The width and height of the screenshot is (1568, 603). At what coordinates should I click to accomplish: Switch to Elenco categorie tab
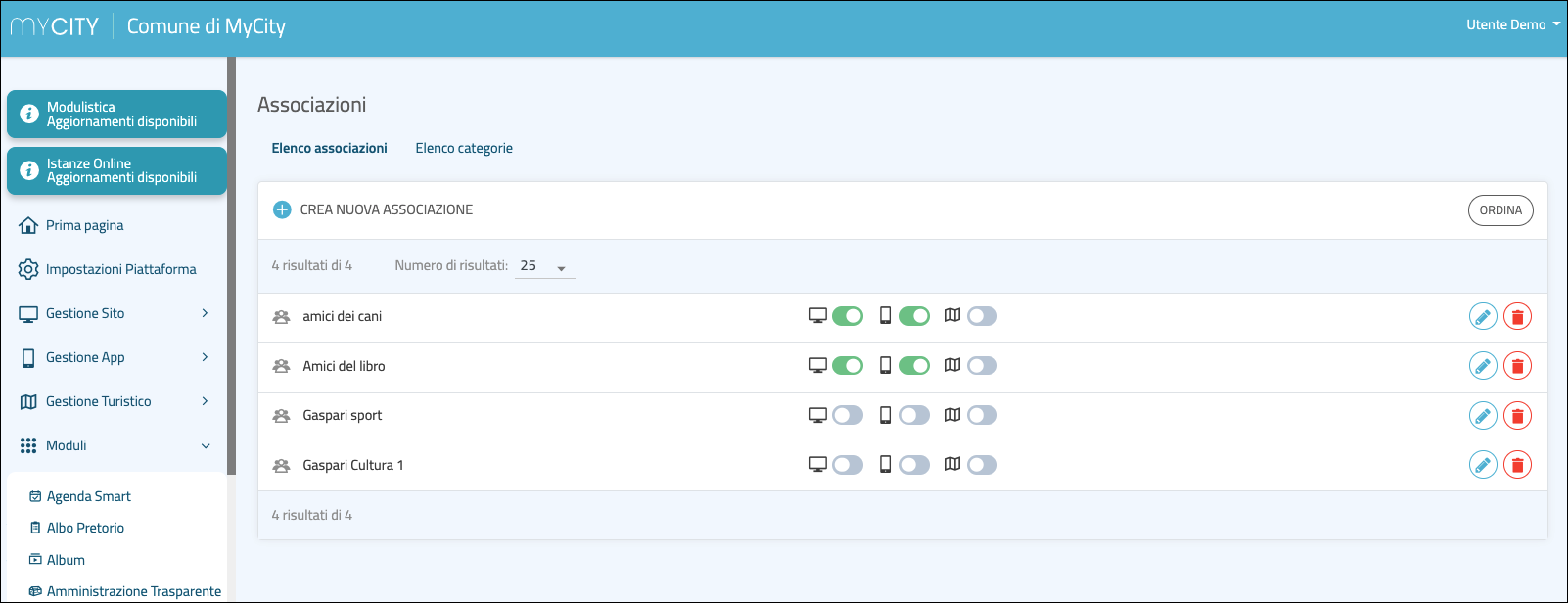[x=464, y=148]
